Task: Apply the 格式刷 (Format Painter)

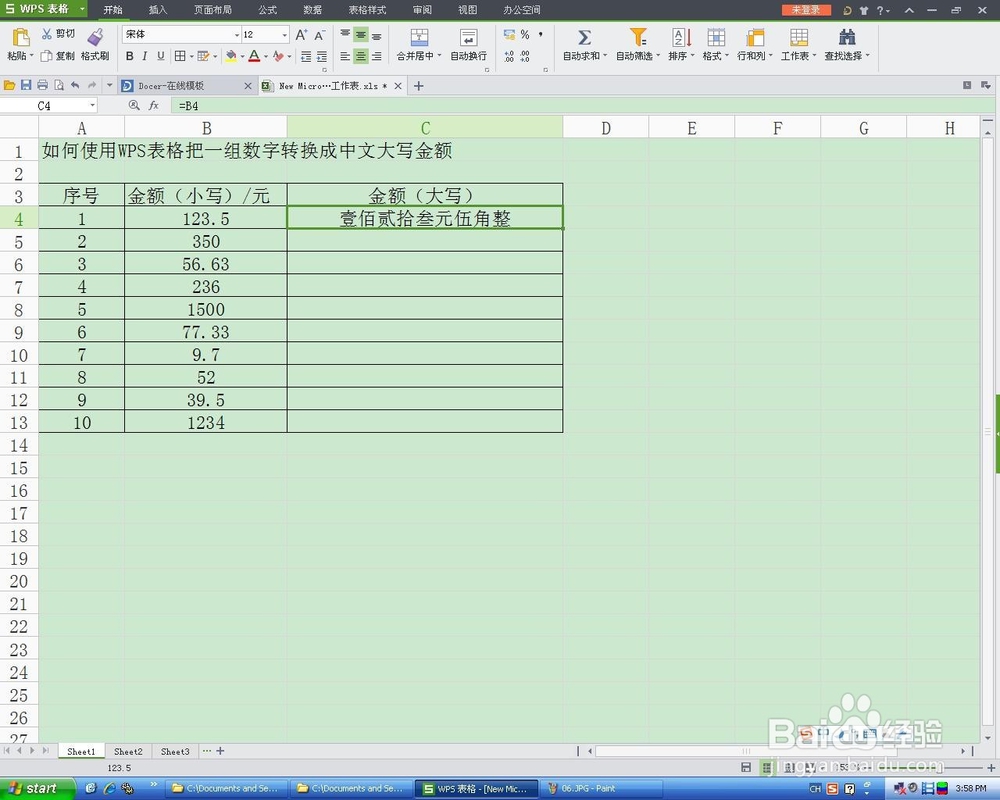Action: tap(94, 45)
